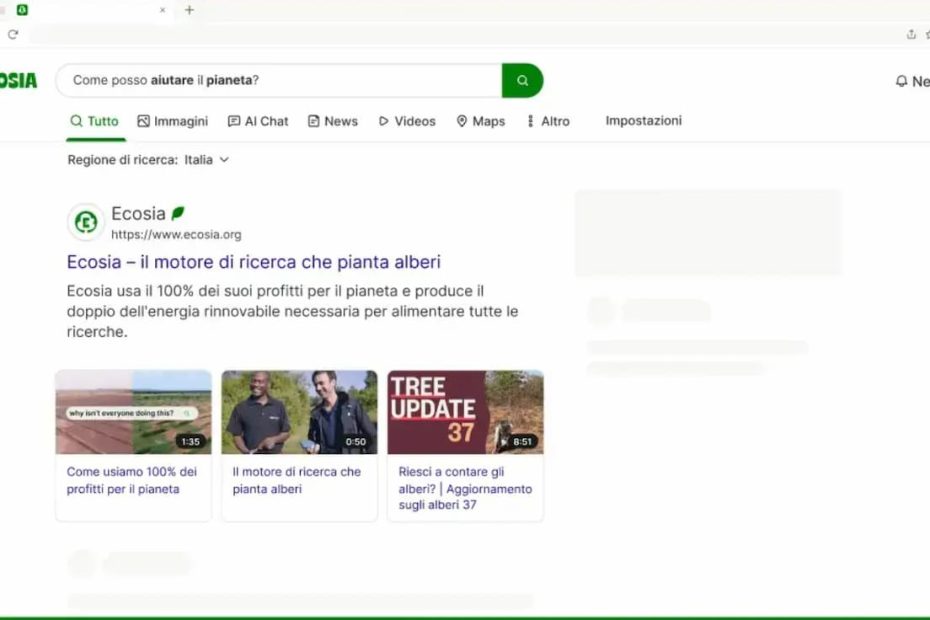Select the Tutto search tab
This screenshot has height=620, width=930.
click(x=95, y=120)
